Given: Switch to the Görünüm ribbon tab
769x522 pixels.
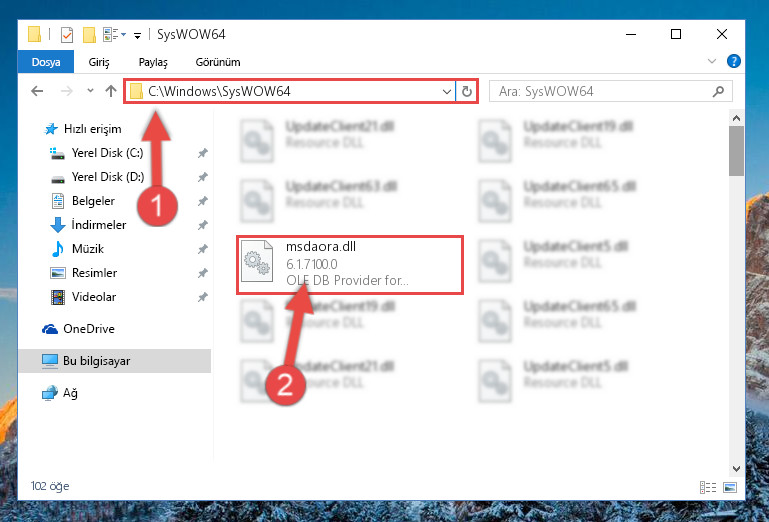Looking at the screenshot, I should click(218, 62).
